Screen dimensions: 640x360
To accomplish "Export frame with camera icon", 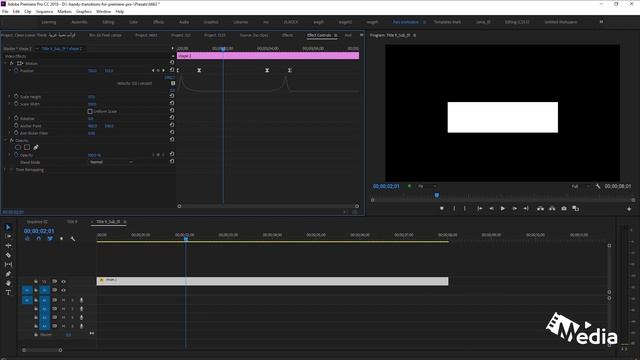I will coord(564,209).
